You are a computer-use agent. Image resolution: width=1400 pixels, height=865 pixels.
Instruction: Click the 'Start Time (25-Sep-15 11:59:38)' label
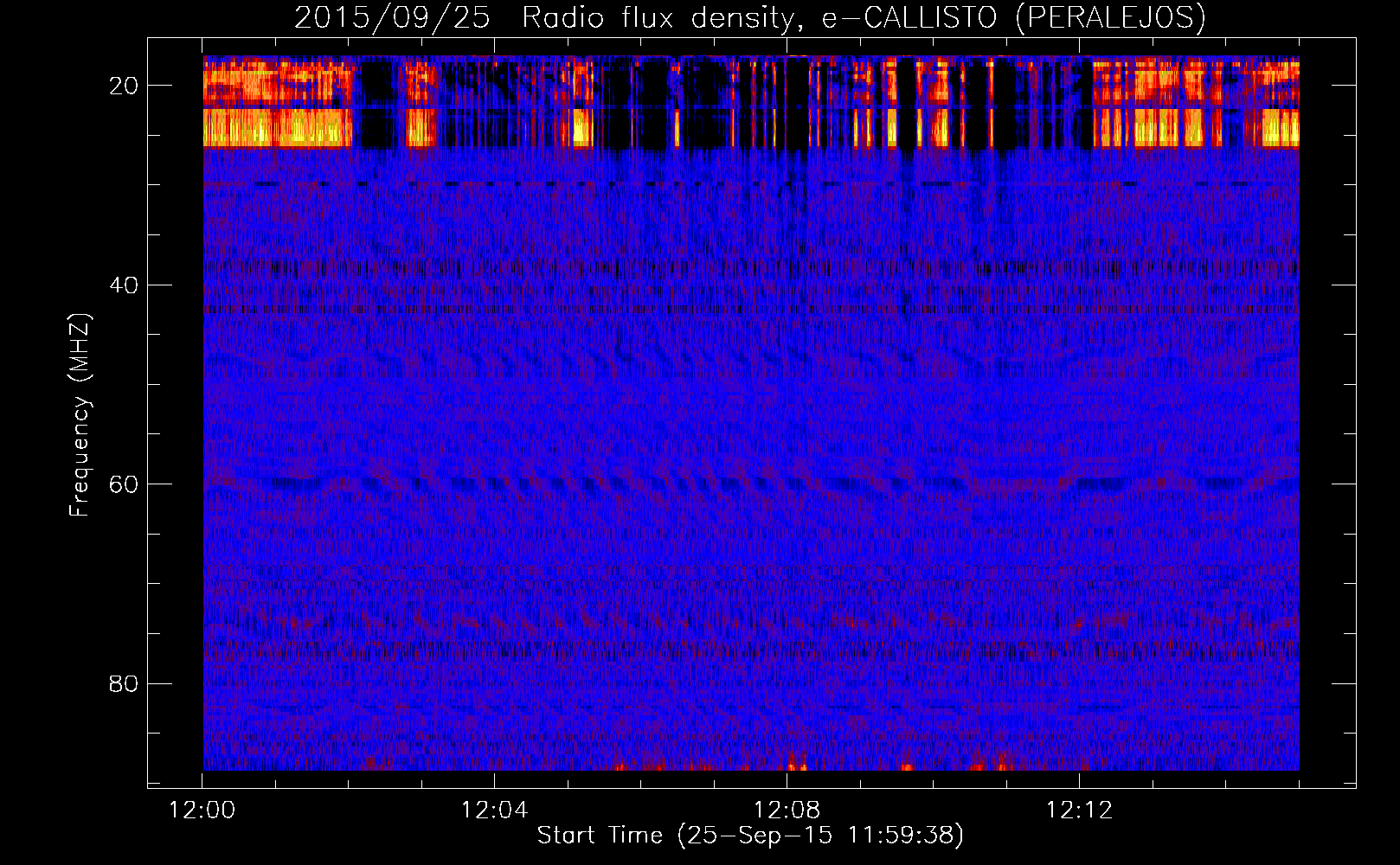(750, 836)
